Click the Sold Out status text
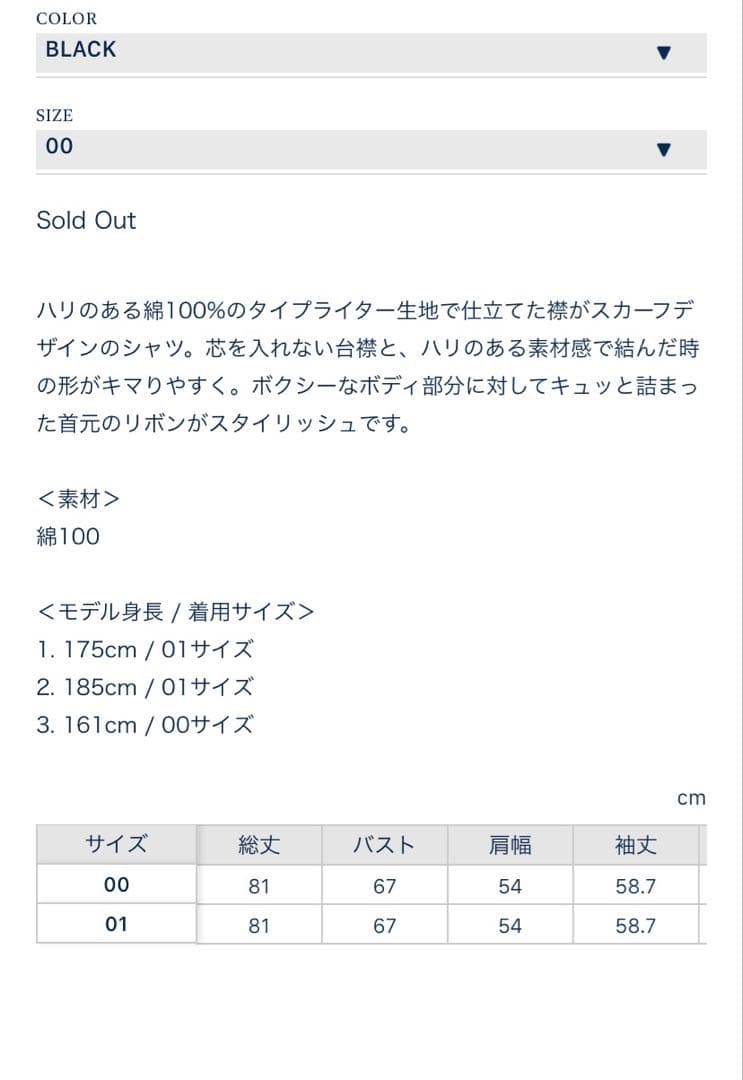The width and height of the screenshot is (743, 1080). coord(86,221)
